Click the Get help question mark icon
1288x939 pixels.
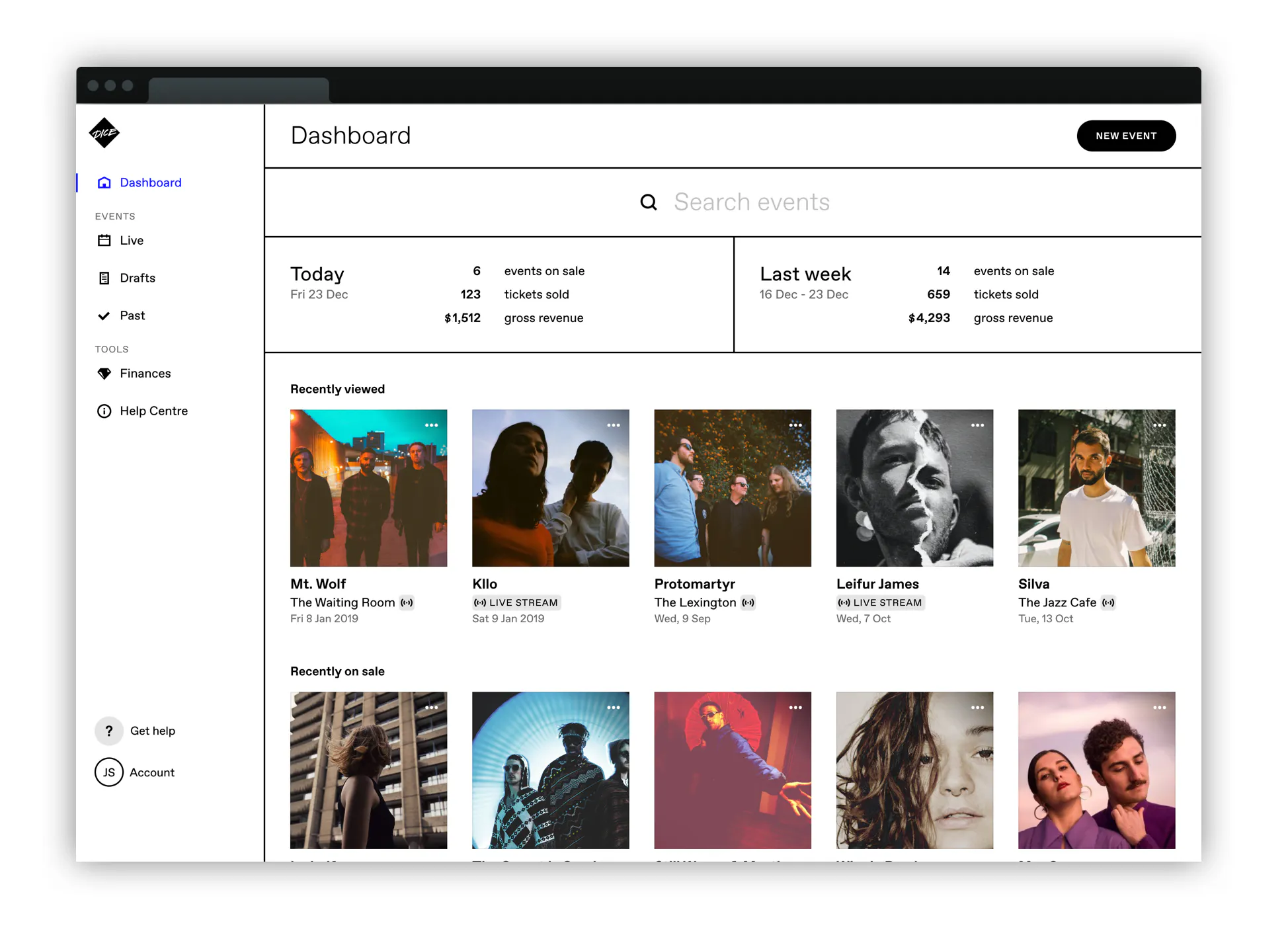pyautogui.click(x=109, y=731)
